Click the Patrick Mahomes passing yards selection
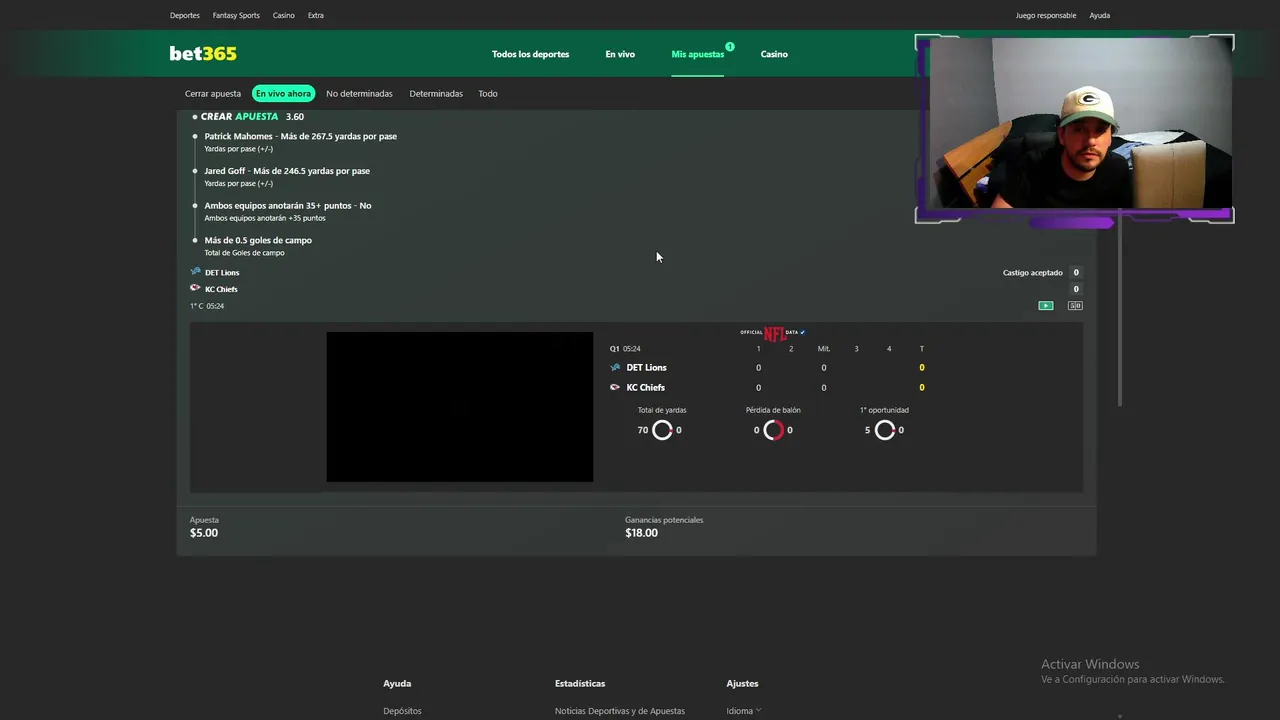The width and height of the screenshot is (1280, 720). [x=300, y=136]
